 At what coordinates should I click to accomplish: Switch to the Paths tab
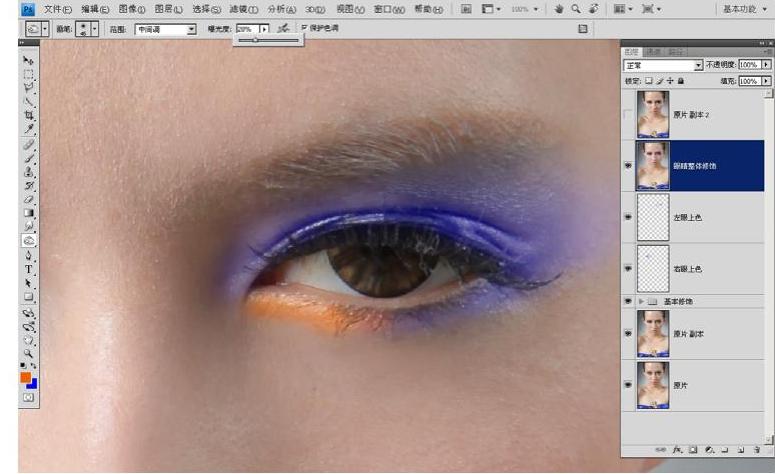675,52
